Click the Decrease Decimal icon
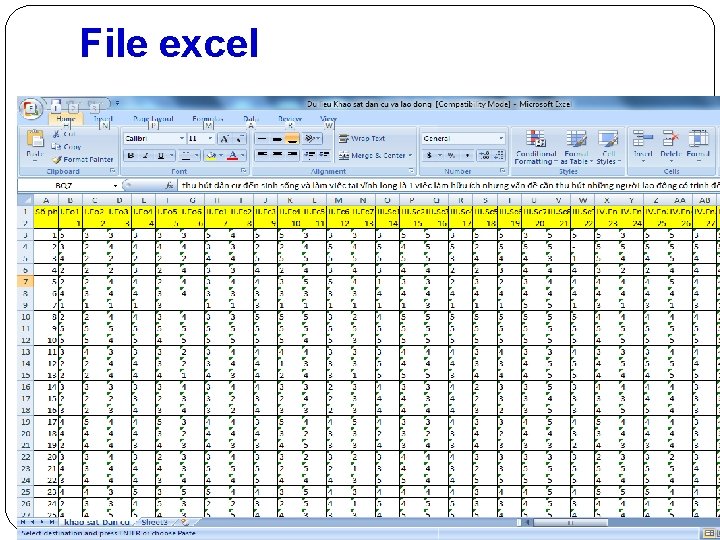 [499, 156]
